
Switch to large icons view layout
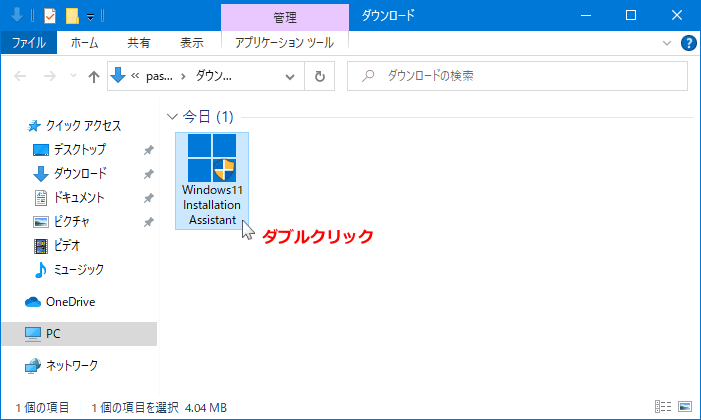[685, 407]
